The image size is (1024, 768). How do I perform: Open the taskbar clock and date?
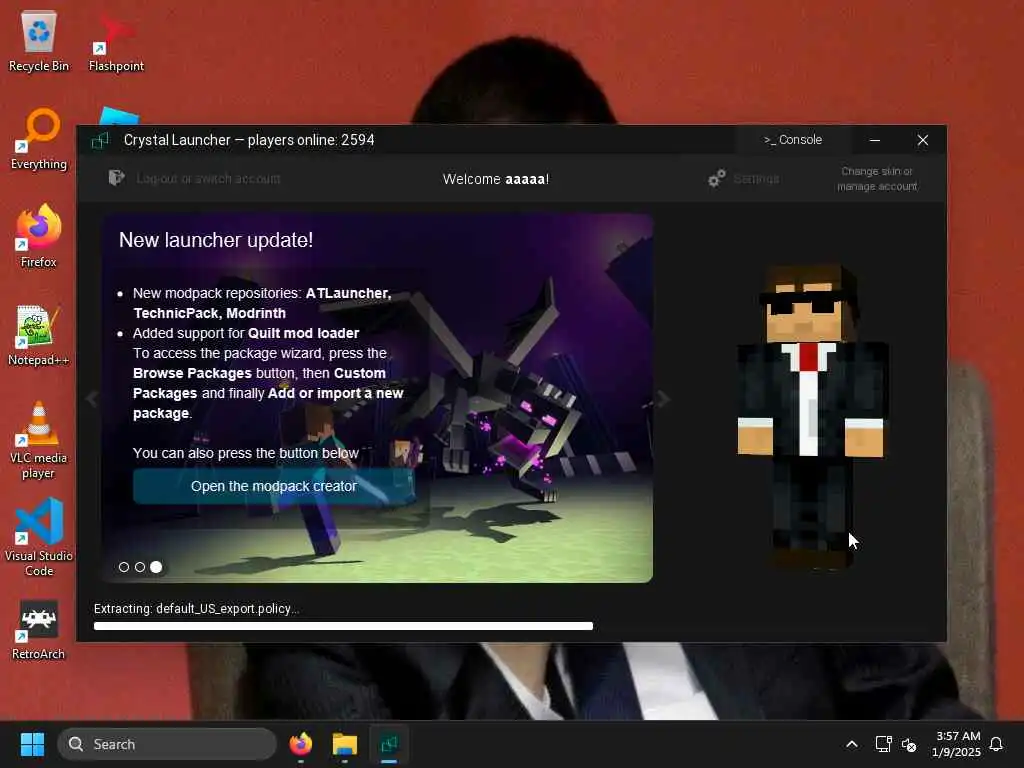pos(957,744)
